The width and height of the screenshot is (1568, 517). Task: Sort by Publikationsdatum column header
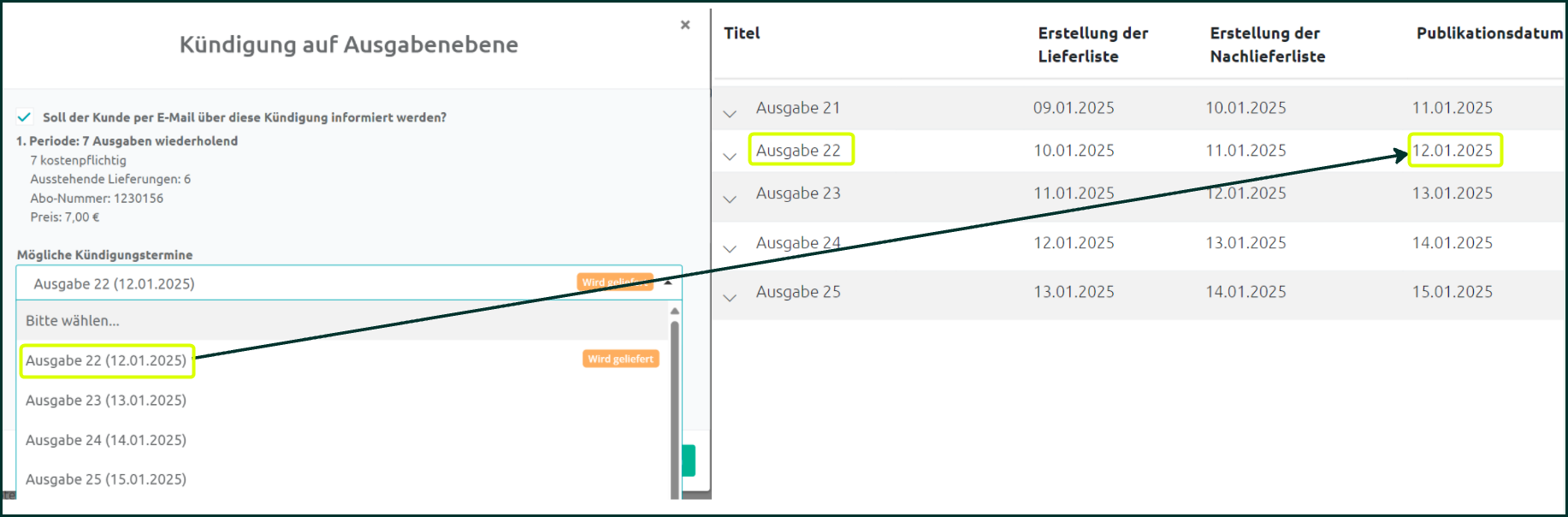click(x=1489, y=33)
